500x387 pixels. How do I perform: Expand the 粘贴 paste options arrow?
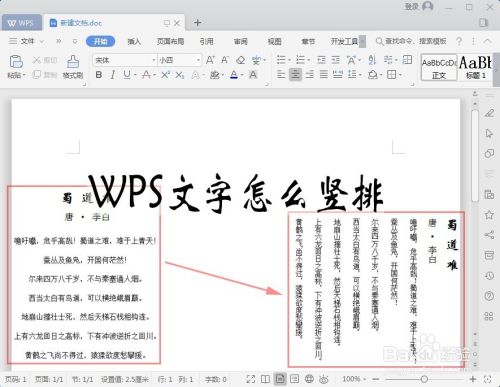point(24,75)
